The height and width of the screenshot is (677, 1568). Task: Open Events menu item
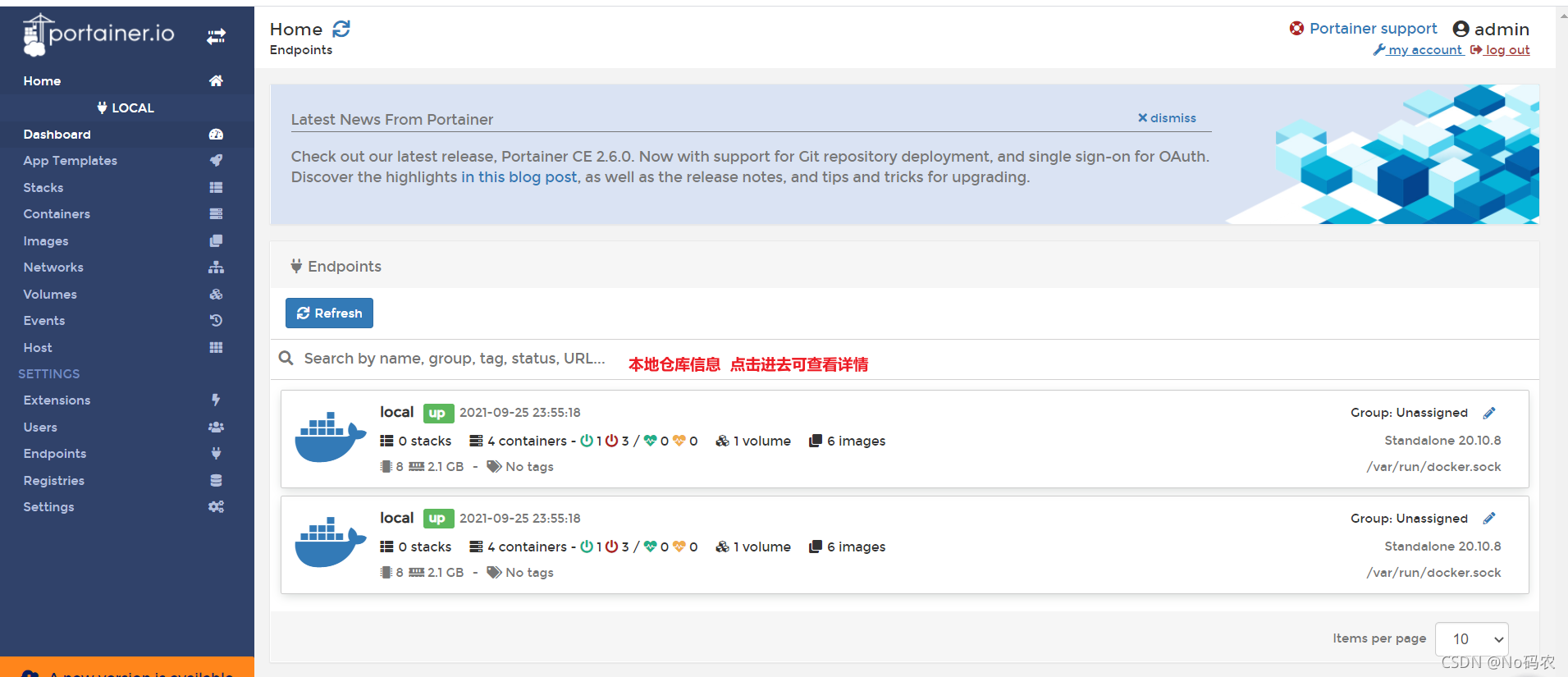(x=43, y=320)
